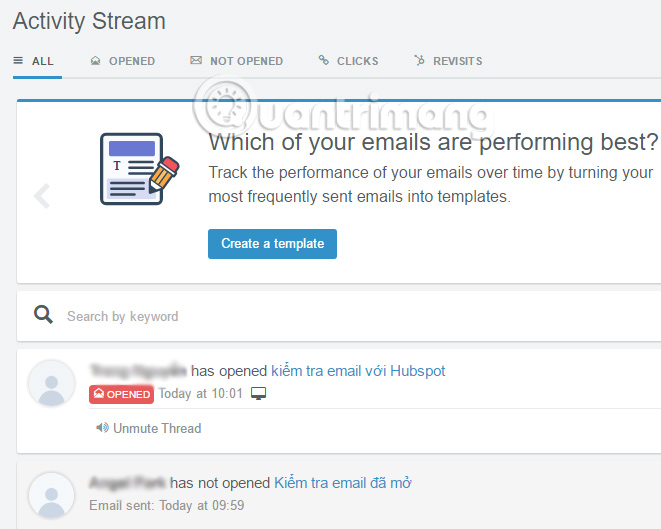The width and height of the screenshot is (661, 529).
Task: Click the red OPENED status badge
Action: tap(121, 394)
